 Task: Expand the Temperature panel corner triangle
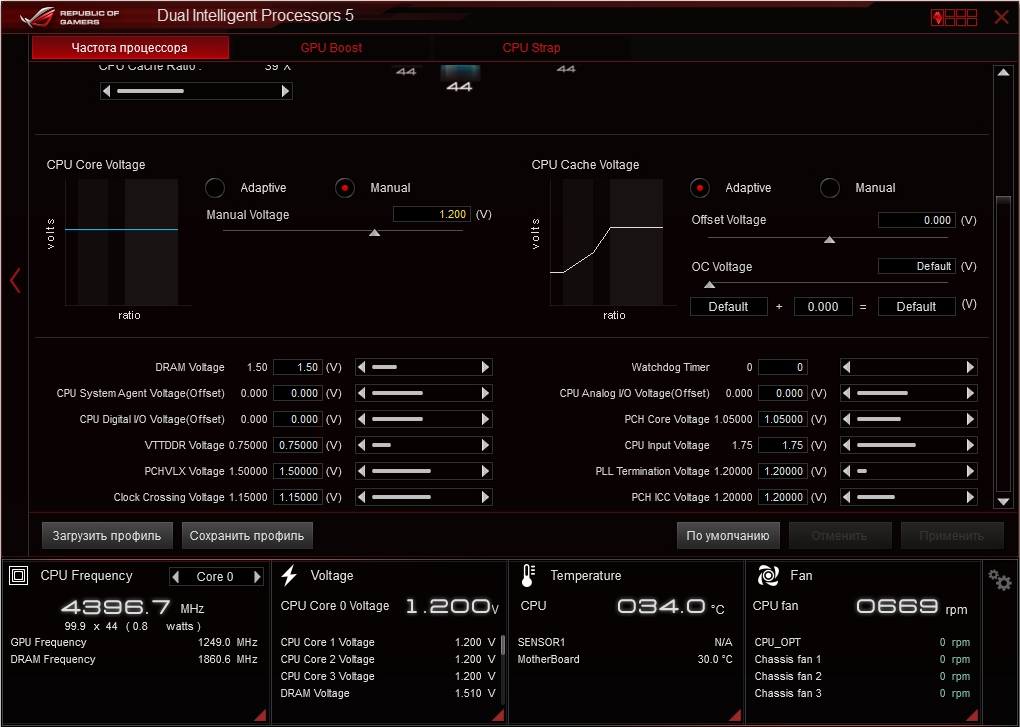(x=735, y=715)
